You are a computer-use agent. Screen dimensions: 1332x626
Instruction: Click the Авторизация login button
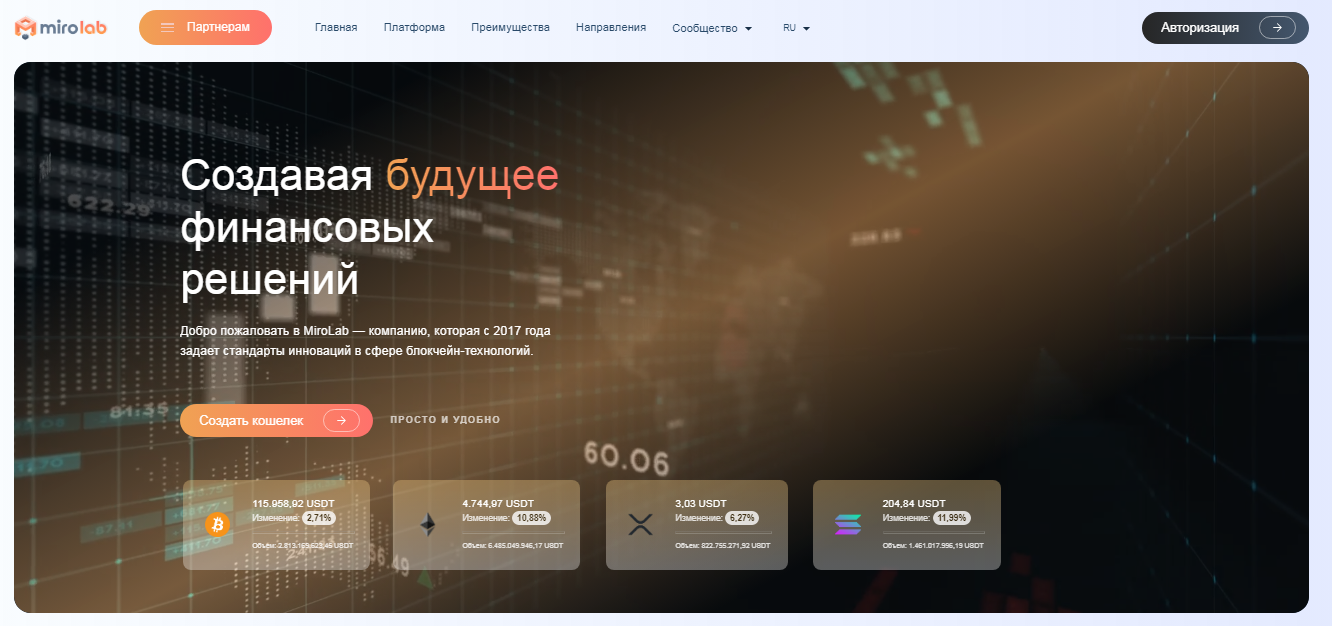[1225, 28]
